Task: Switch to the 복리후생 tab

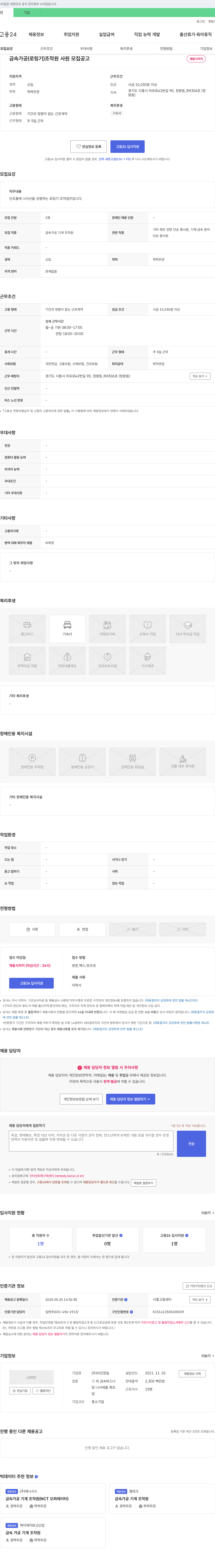Action: point(126,49)
